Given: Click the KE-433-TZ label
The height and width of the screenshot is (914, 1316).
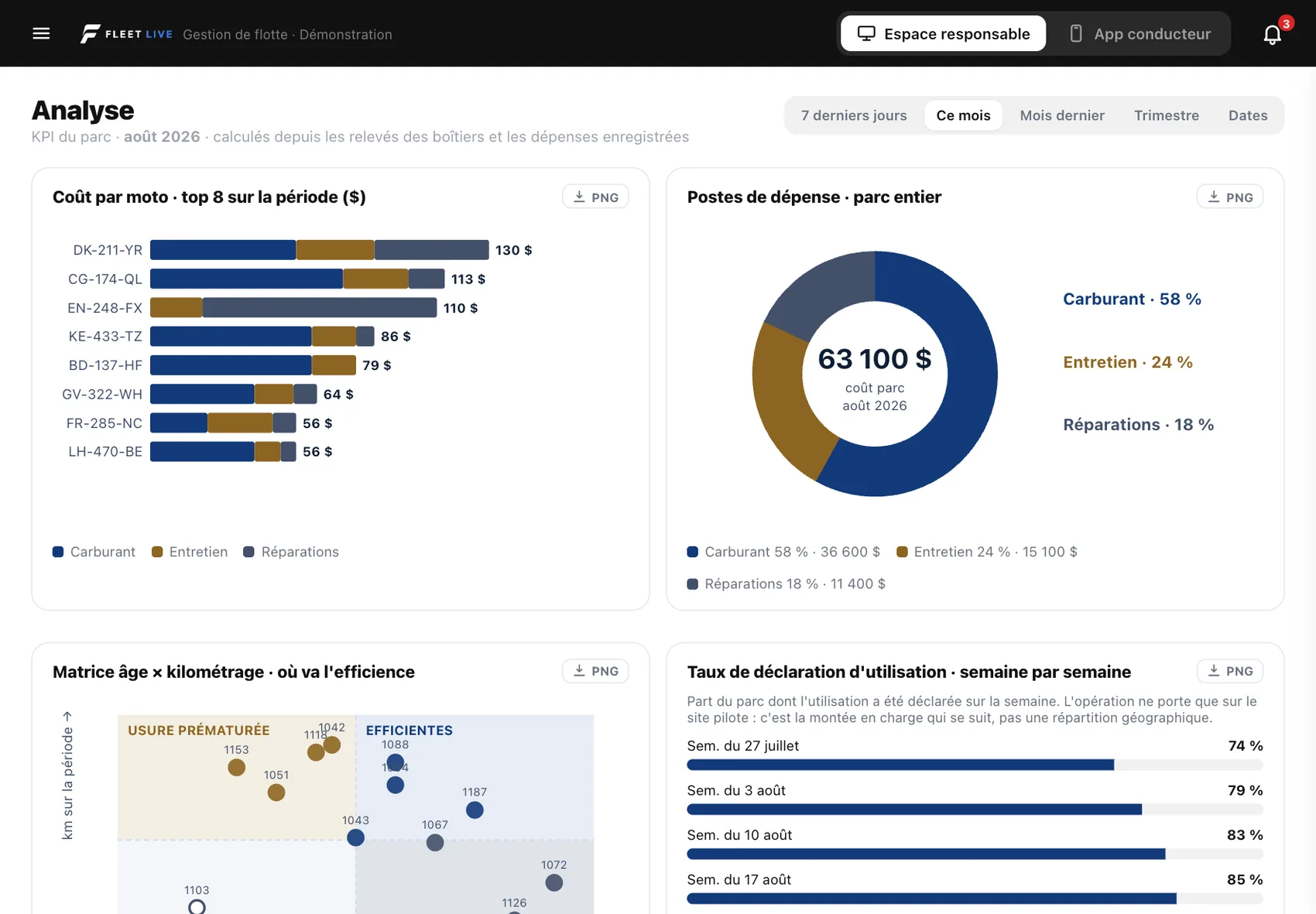Looking at the screenshot, I should click(x=105, y=337).
